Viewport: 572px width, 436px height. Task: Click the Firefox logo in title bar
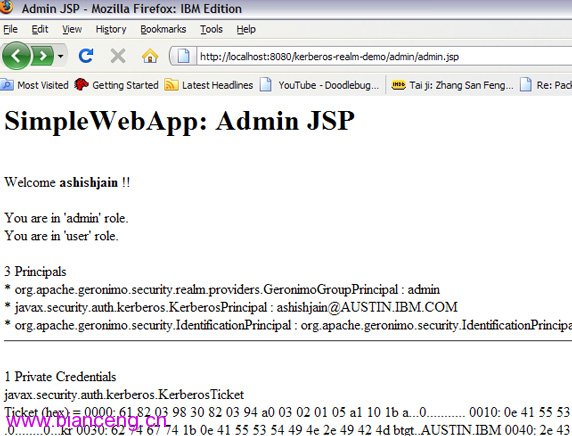point(6,7)
